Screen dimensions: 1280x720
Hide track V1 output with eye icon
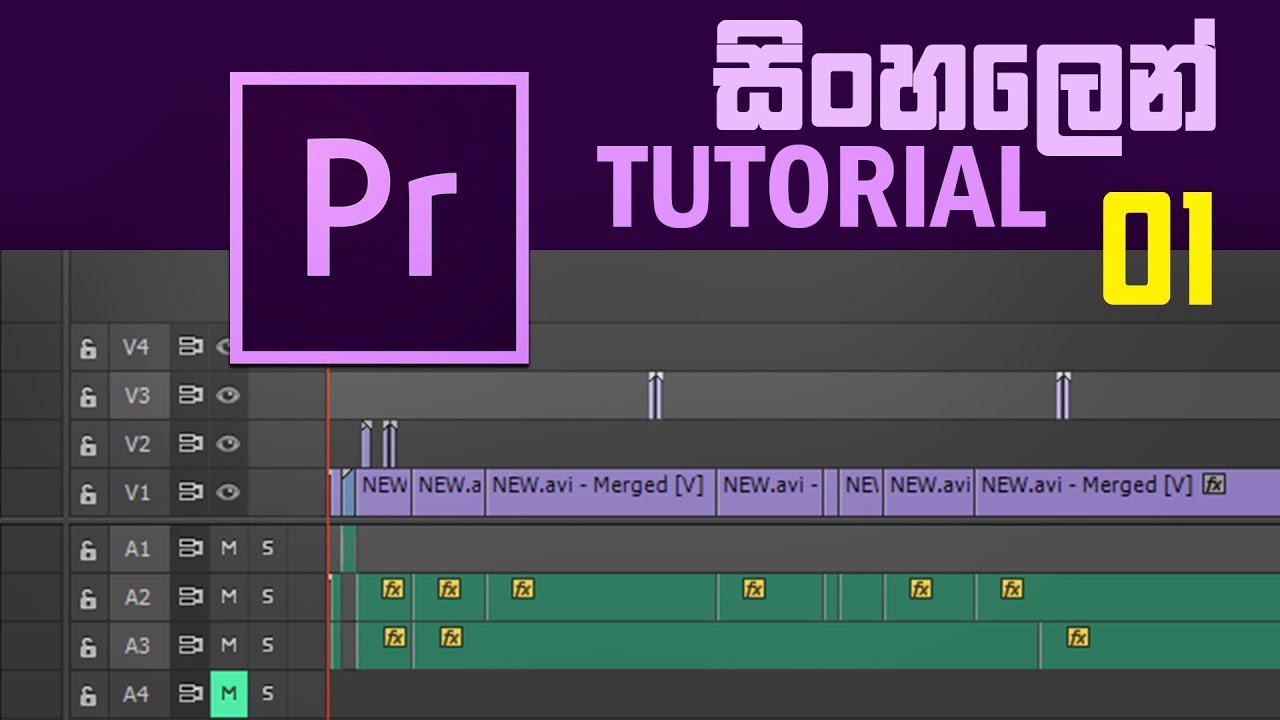point(228,491)
